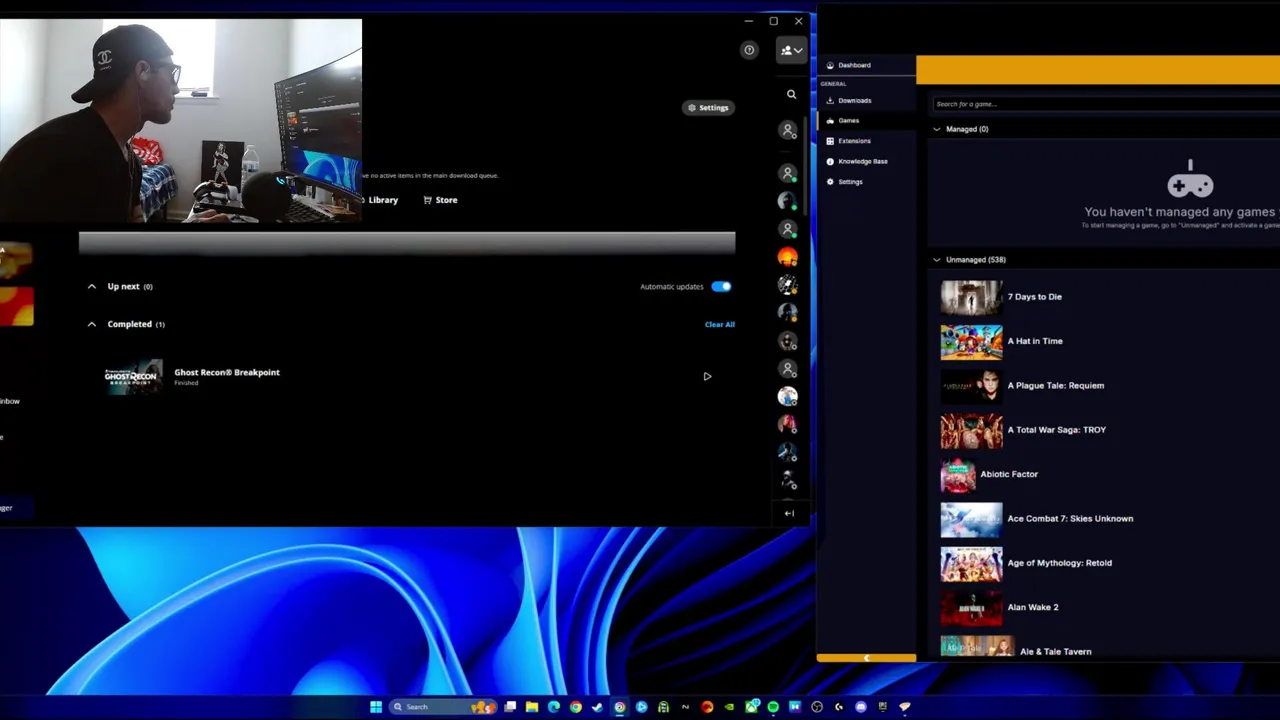Collapse the Up next section

(x=92, y=286)
